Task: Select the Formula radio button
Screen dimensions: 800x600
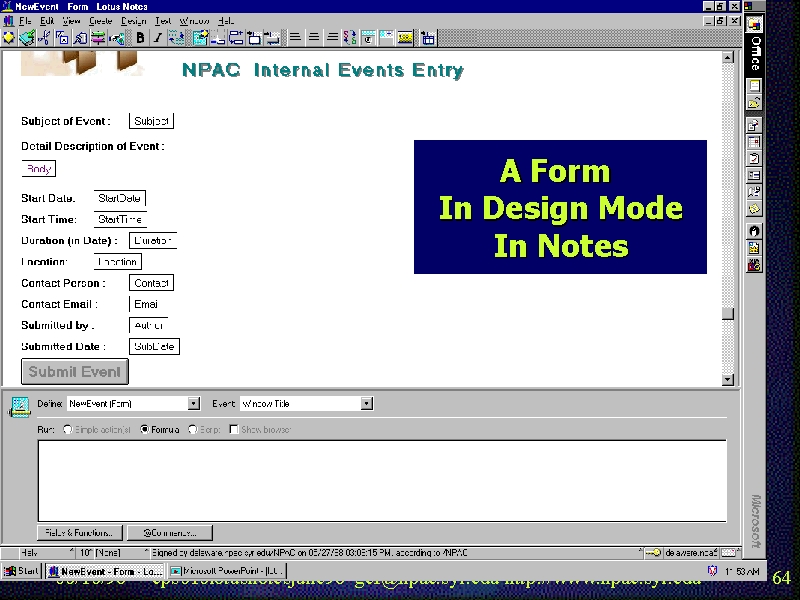Action: click(144, 430)
